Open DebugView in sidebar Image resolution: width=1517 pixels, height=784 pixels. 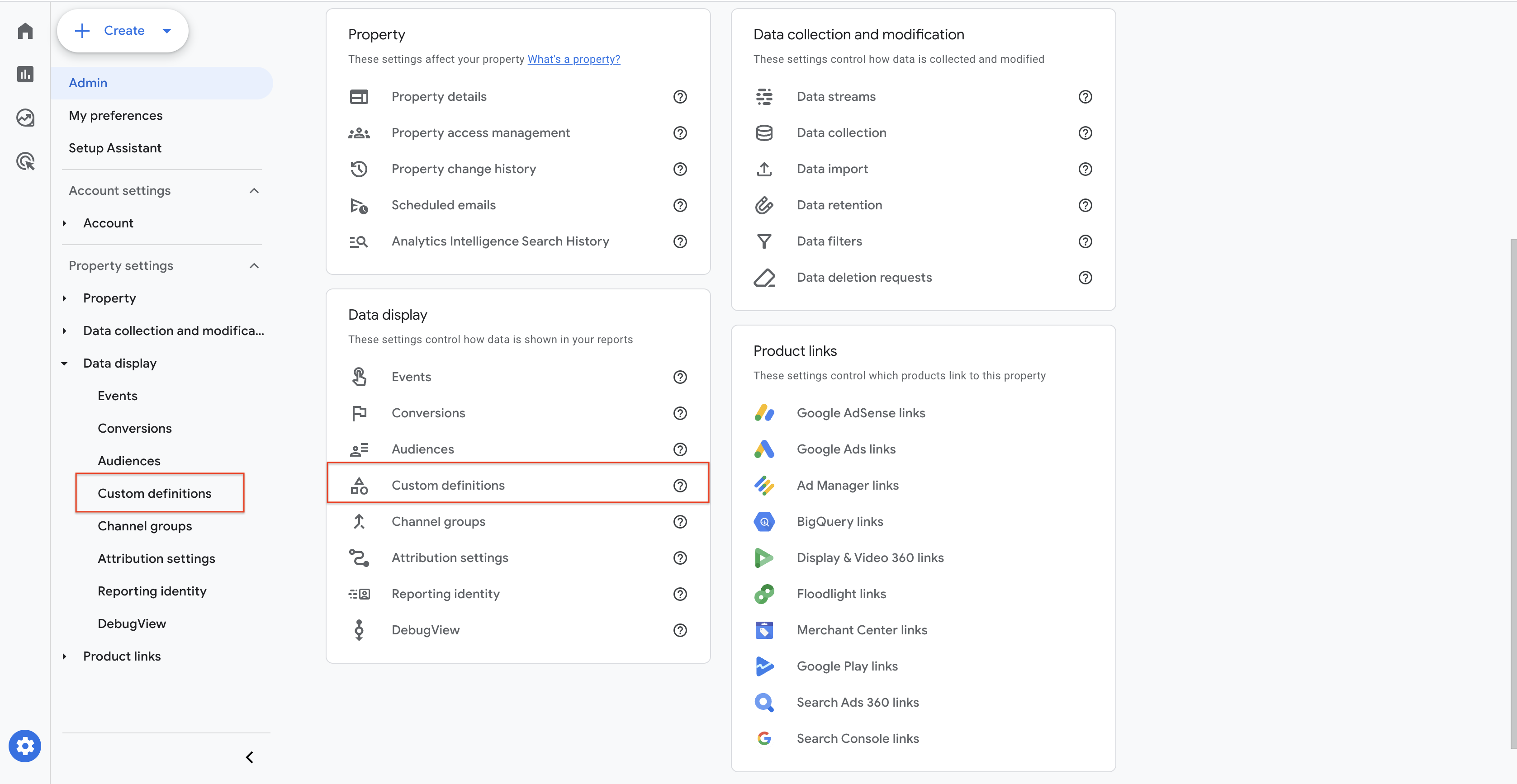(x=132, y=624)
